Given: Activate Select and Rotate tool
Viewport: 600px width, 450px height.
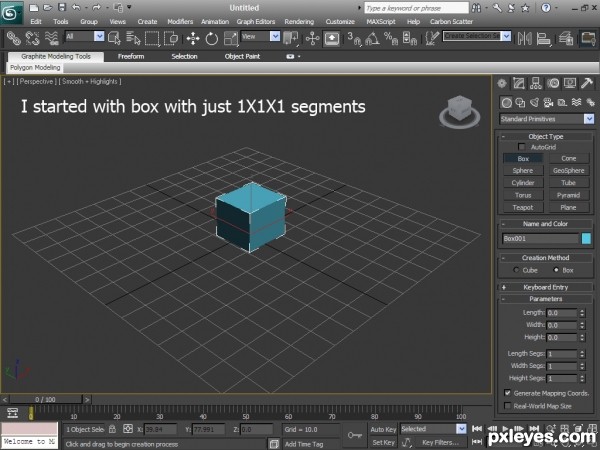Looking at the screenshot, I should point(212,38).
